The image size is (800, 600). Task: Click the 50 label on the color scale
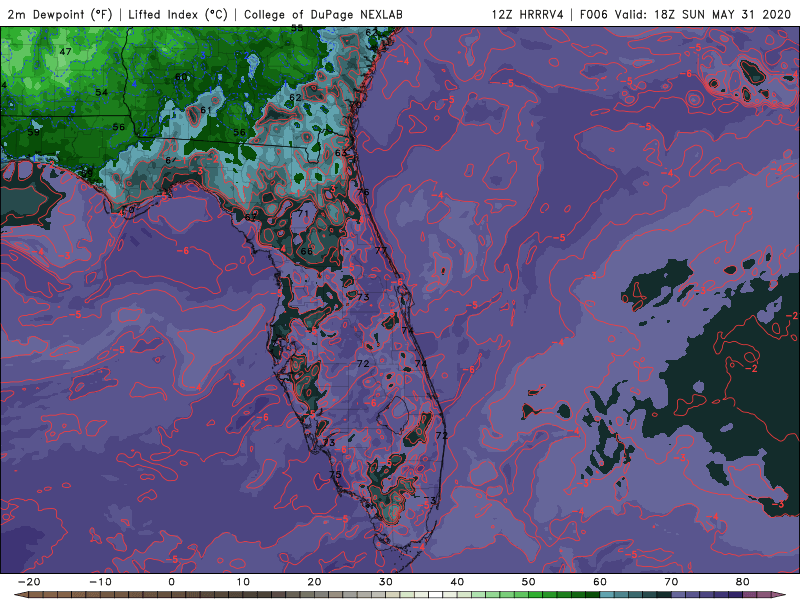click(x=529, y=582)
